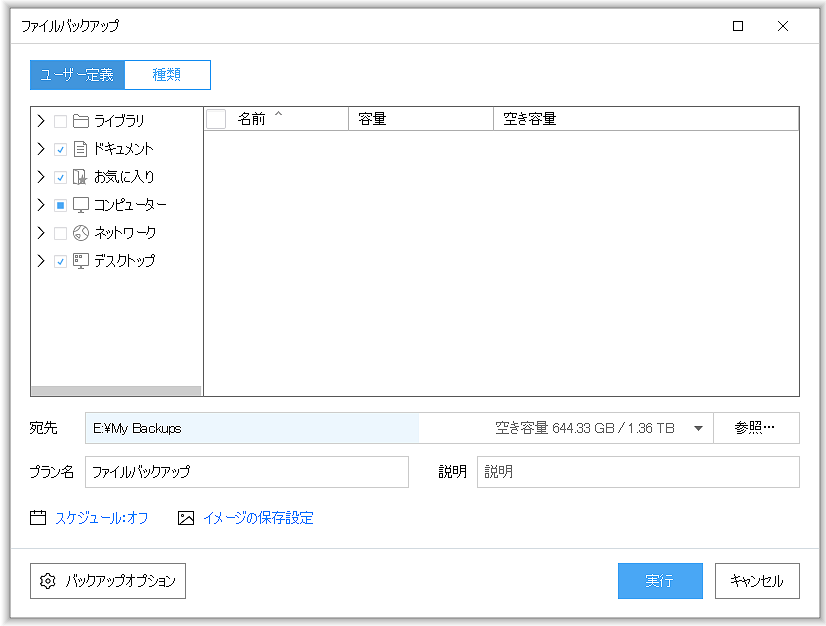This screenshot has height=626, width=826.
Task: Click the Desktop icon in tree
Action: click(x=81, y=261)
